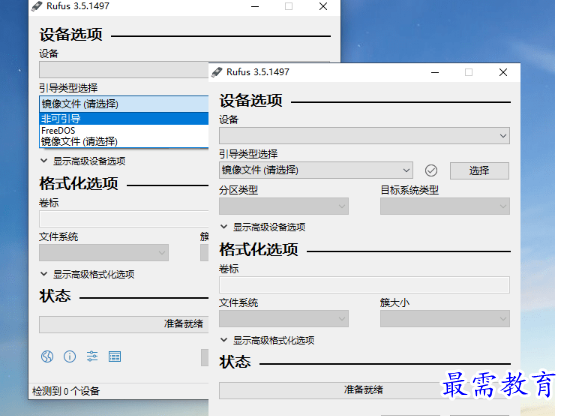The width and height of the screenshot is (564, 416).
Task: Open the 分区类型 dropdown in front window
Action: (284, 206)
